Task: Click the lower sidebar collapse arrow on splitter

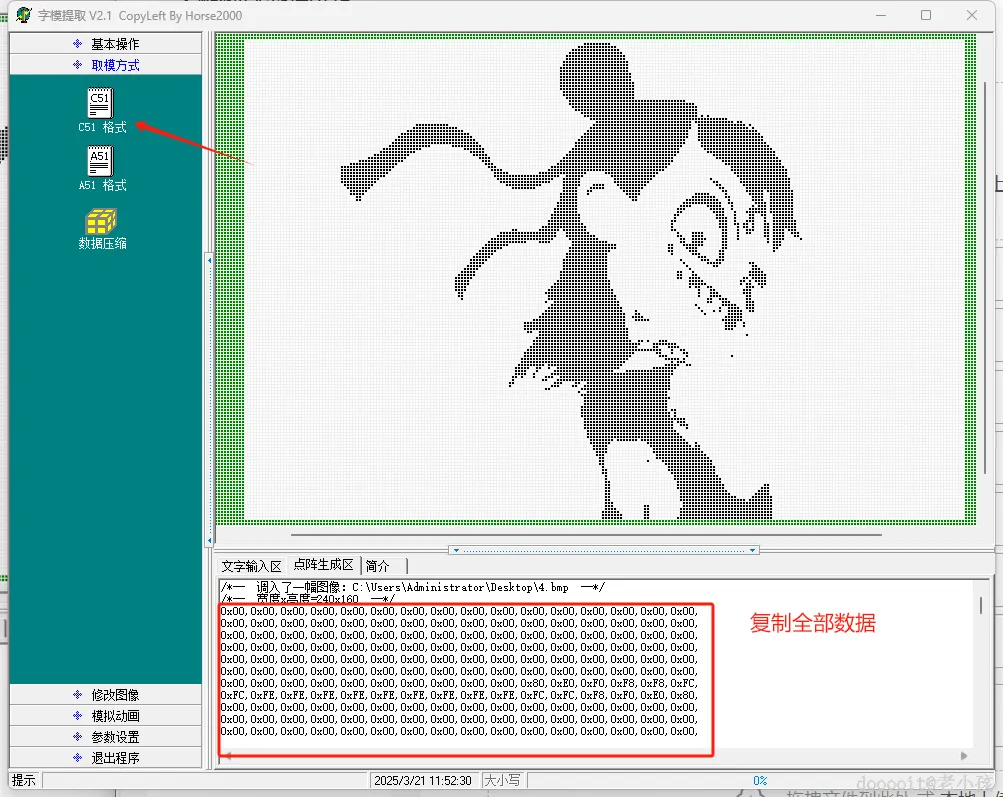Action: click(209, 541)
